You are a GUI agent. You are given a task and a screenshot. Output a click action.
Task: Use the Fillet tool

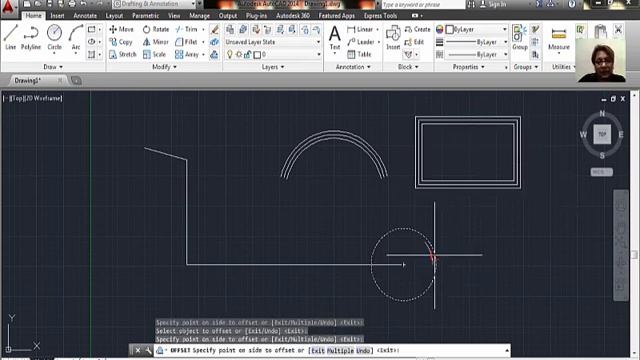pos(186,42)
